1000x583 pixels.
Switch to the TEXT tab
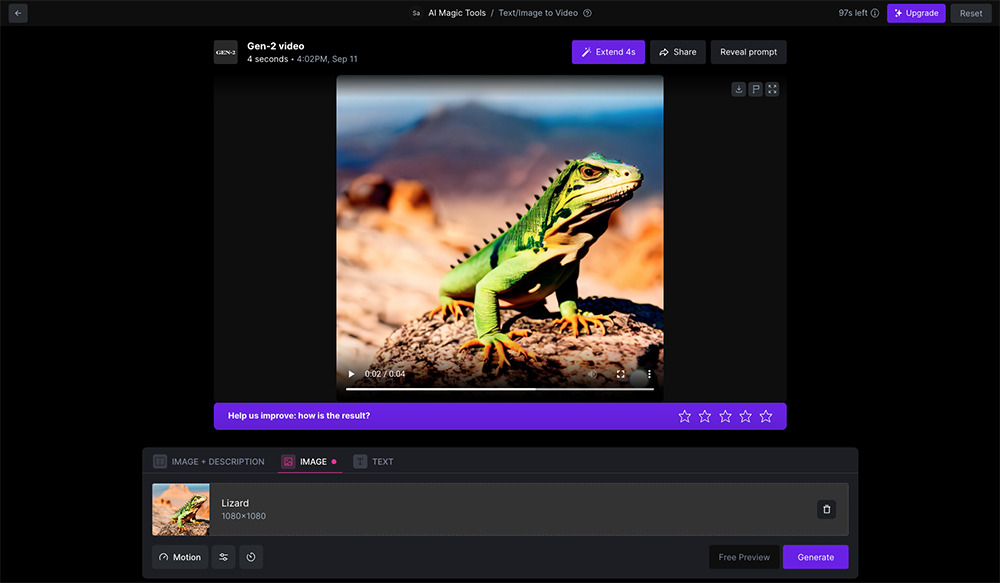[374, 461]
